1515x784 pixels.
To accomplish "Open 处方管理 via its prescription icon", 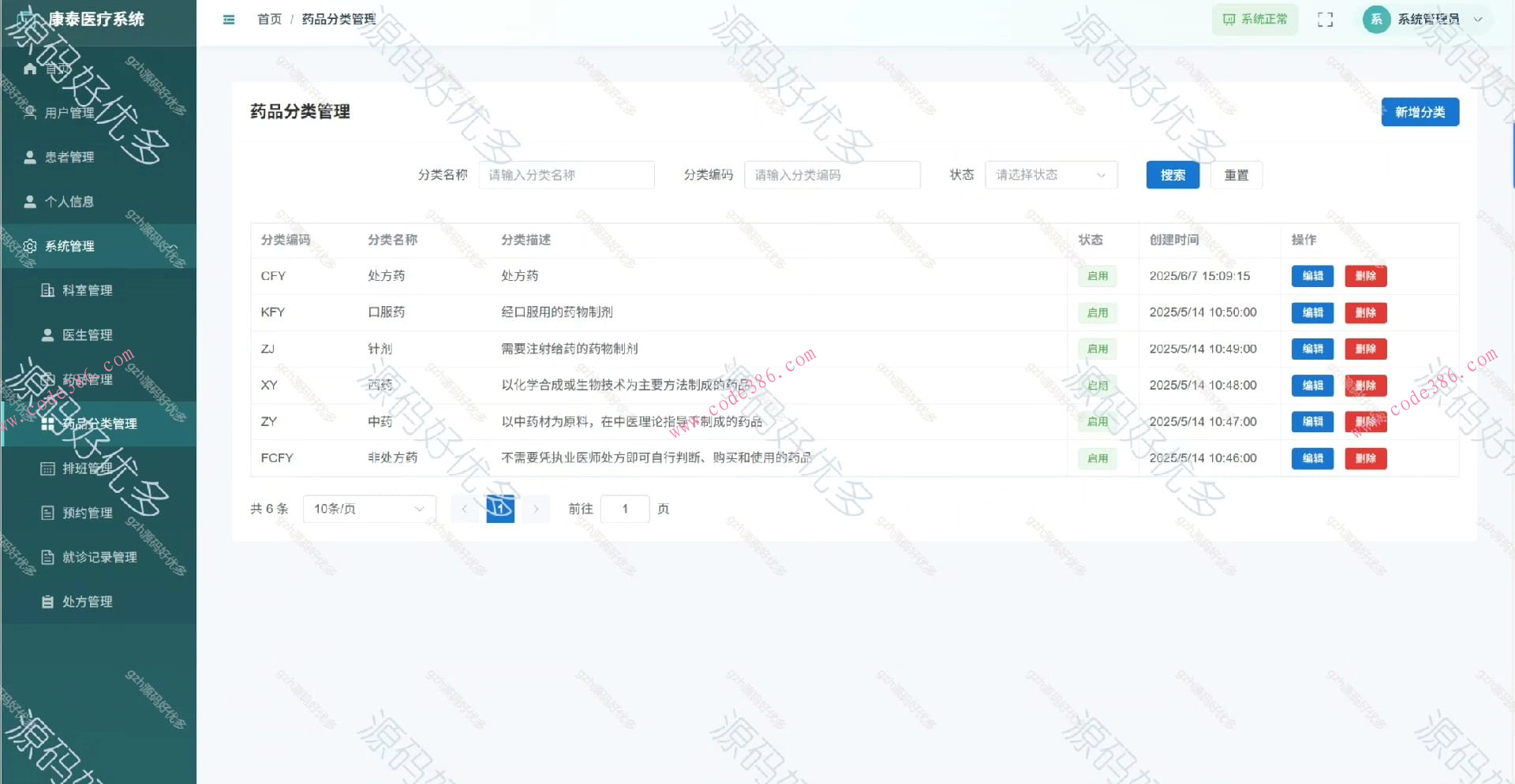I will tap(49, 601).
